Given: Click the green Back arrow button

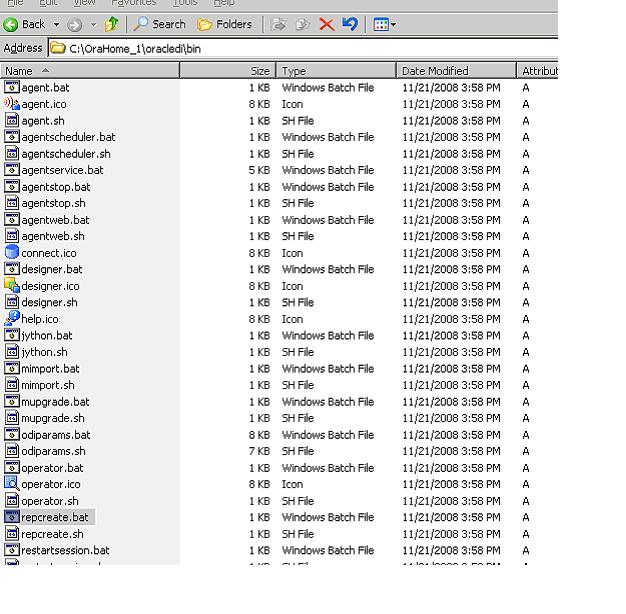Looking at the screenshot, I should click(x=11, y=25).
